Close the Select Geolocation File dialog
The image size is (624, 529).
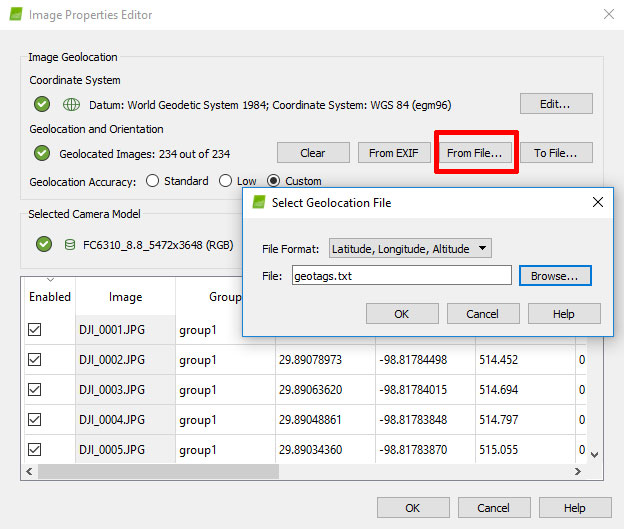pos(597,203)
